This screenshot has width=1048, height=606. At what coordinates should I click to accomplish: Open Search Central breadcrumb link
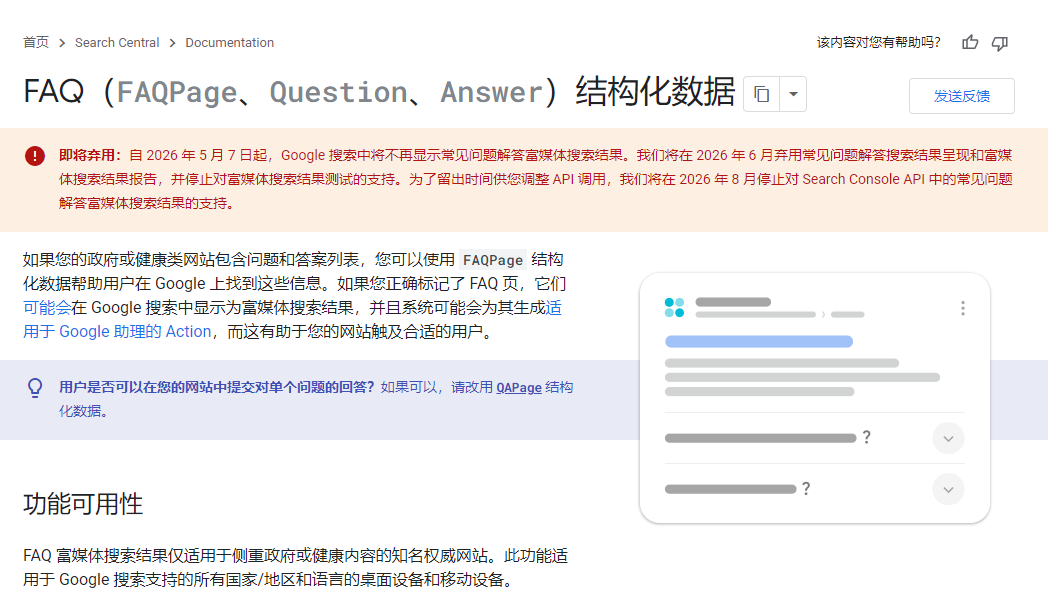click(x=117, y=43)
